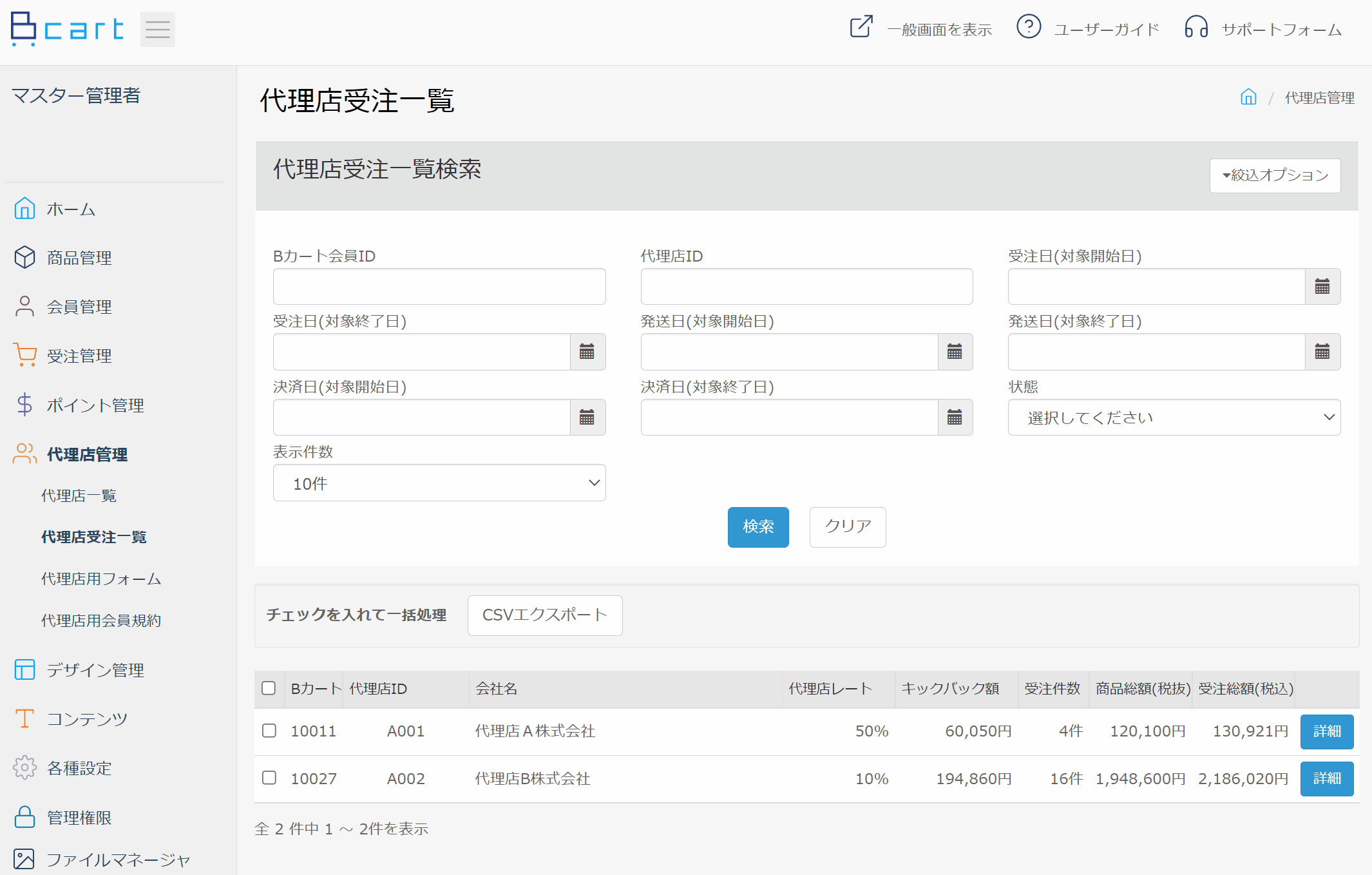Viewport: 1372px width, 875px height.
Task: Click the ホーム house icon in sidebar
Action: [24, 208]
